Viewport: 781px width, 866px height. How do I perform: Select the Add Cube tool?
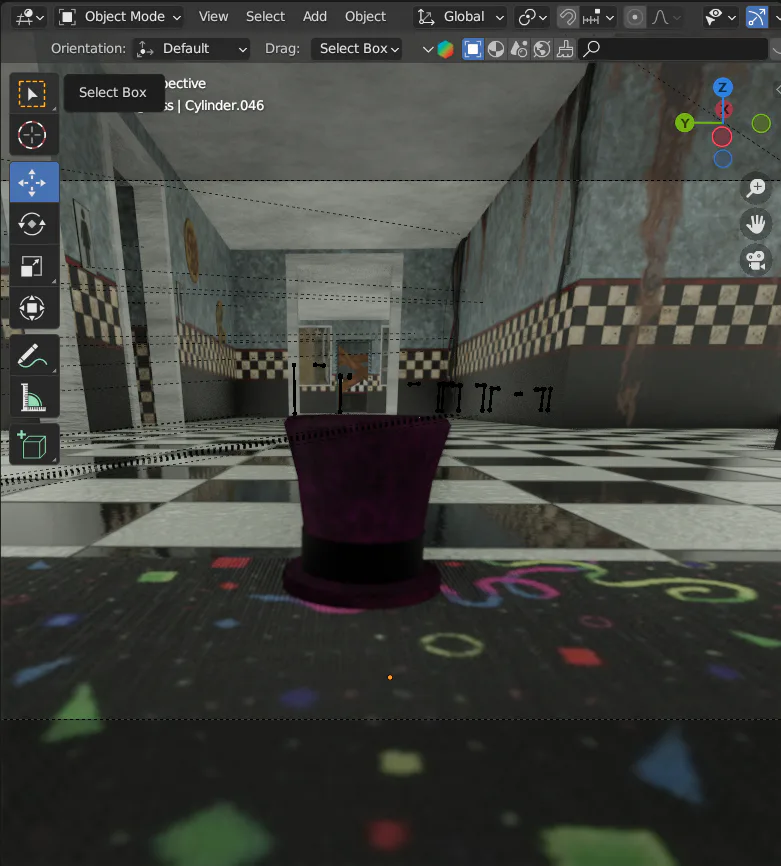pyautogui.click(x=33, y=445)
